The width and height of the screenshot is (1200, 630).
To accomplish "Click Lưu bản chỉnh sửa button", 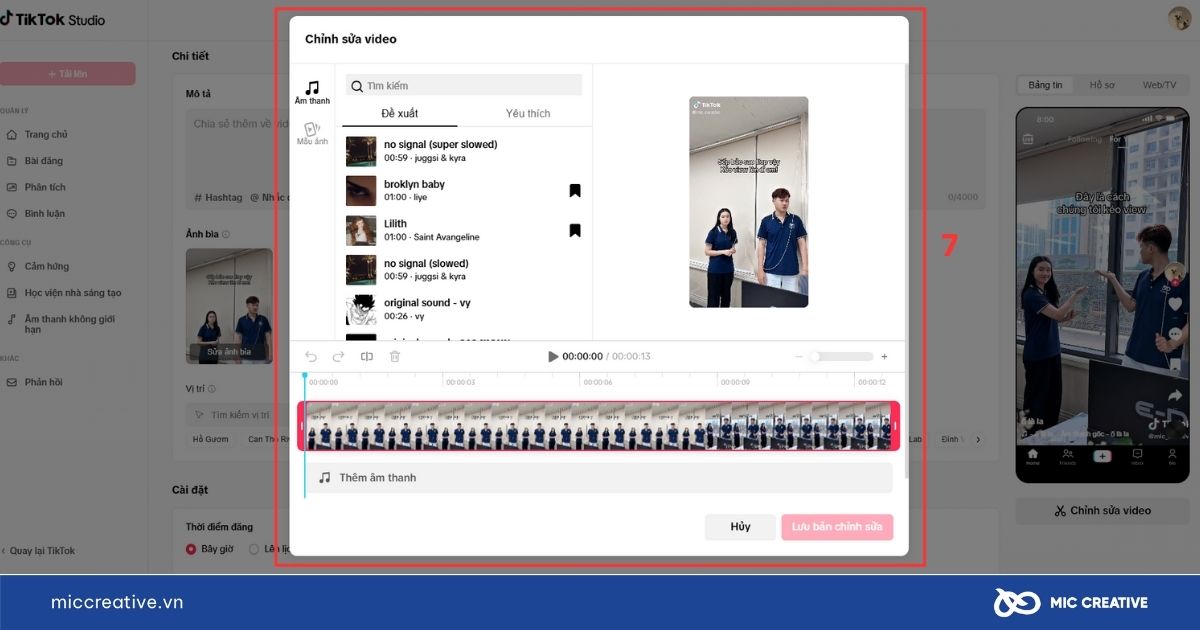I will tap(837, 527).
